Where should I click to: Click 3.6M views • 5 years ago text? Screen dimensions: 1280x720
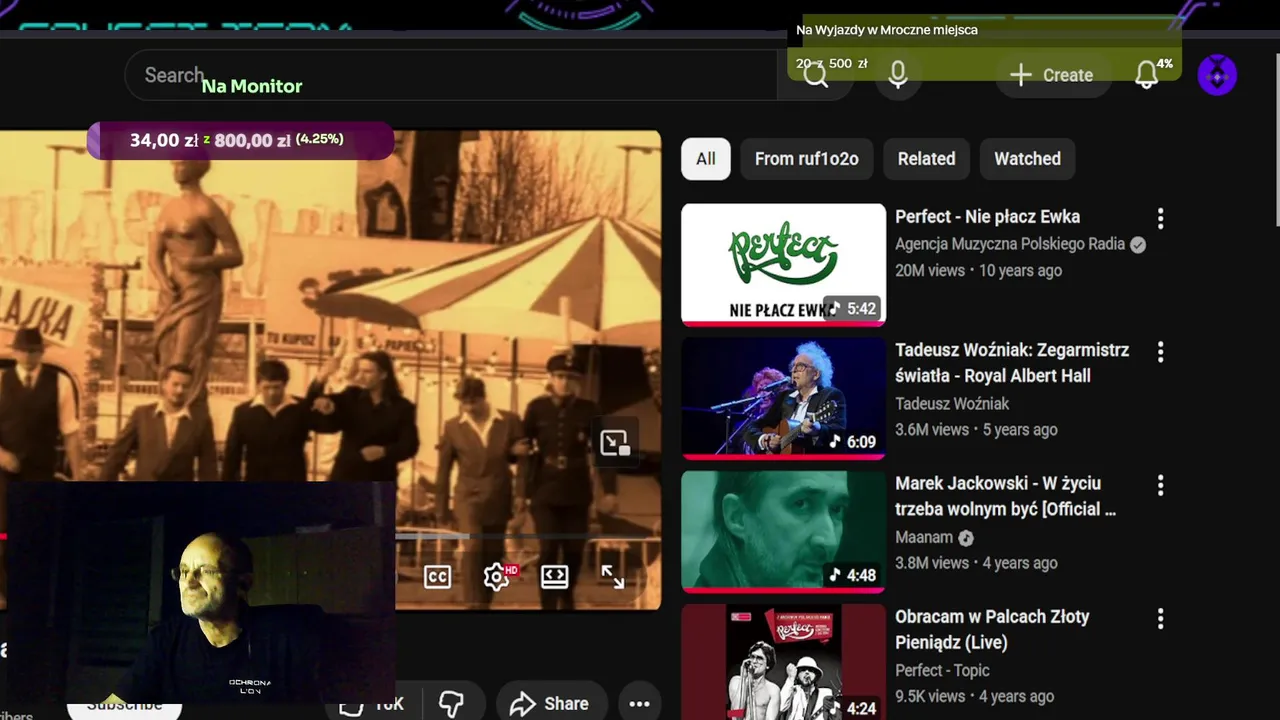click(x=976, y=429)
